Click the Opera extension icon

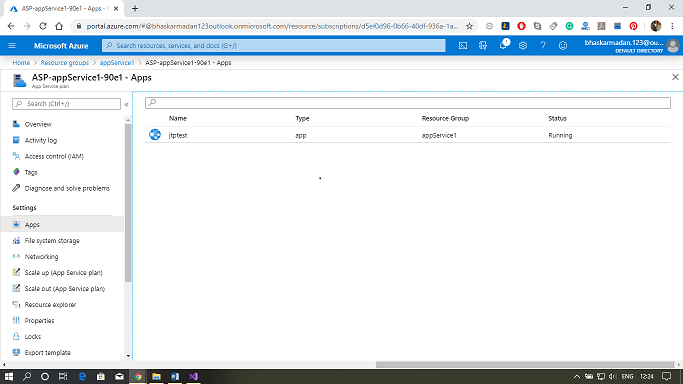(521, 26)
